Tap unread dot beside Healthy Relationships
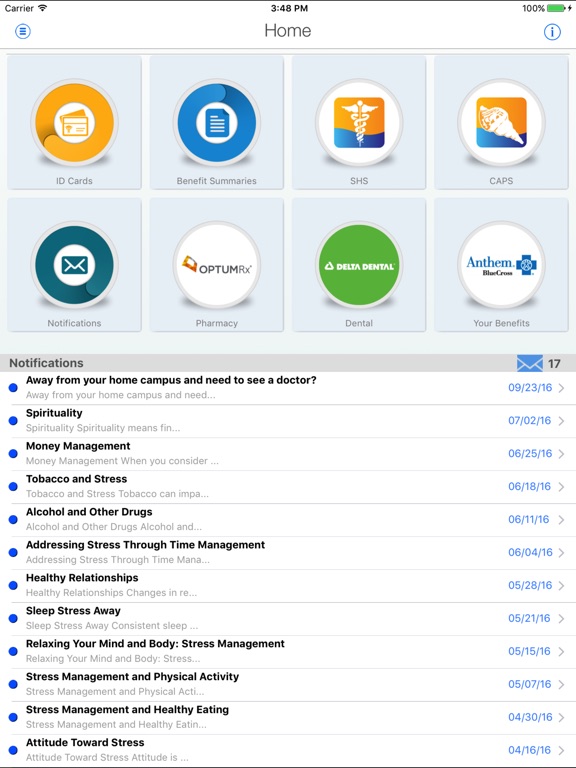 13,585
